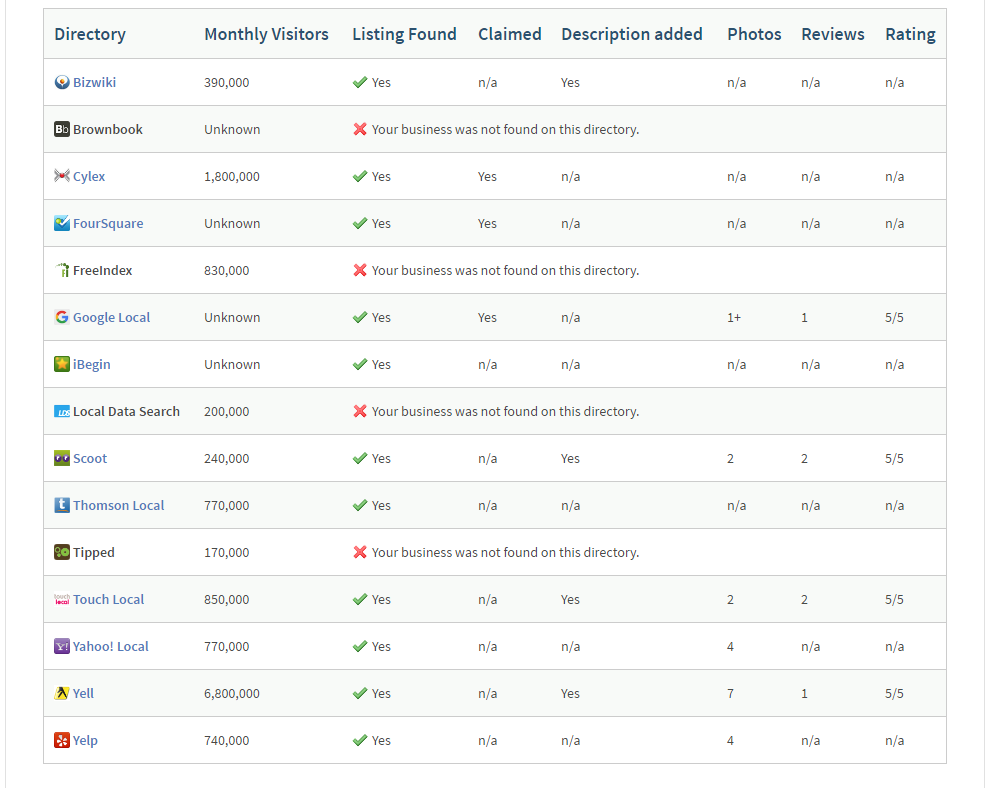Click the 7 photos value for Yell
991x788 pixels.
[x=731, y=693]
